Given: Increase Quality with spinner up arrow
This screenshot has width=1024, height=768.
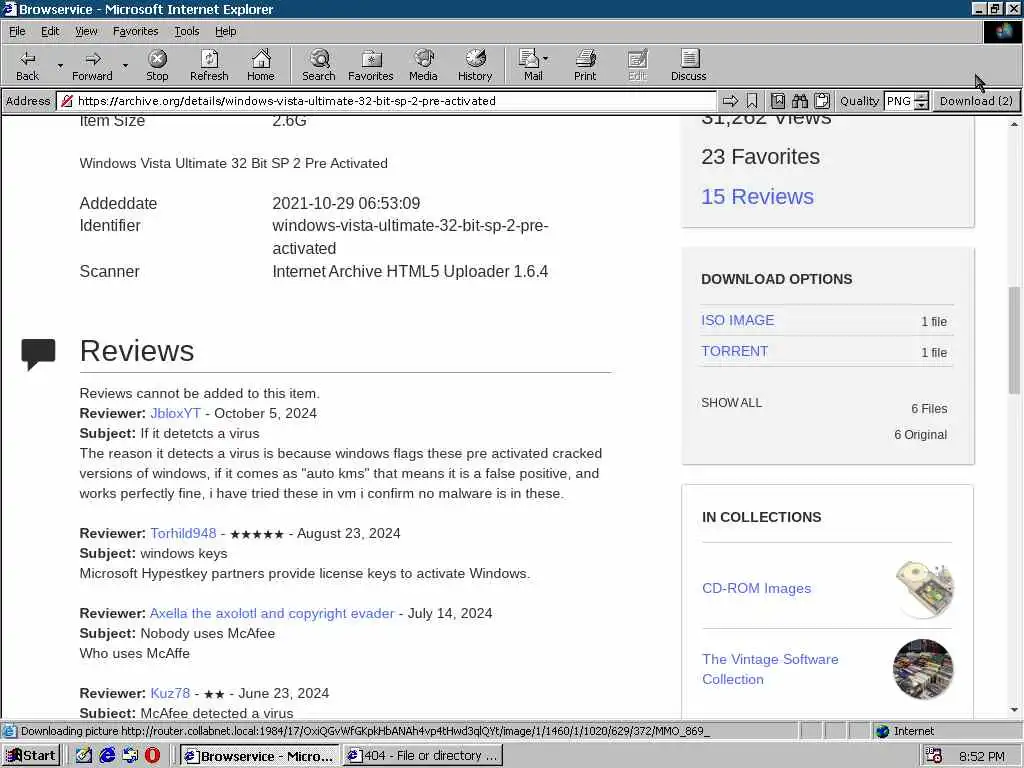Looking at the screenshot, I should coord(921,97).
